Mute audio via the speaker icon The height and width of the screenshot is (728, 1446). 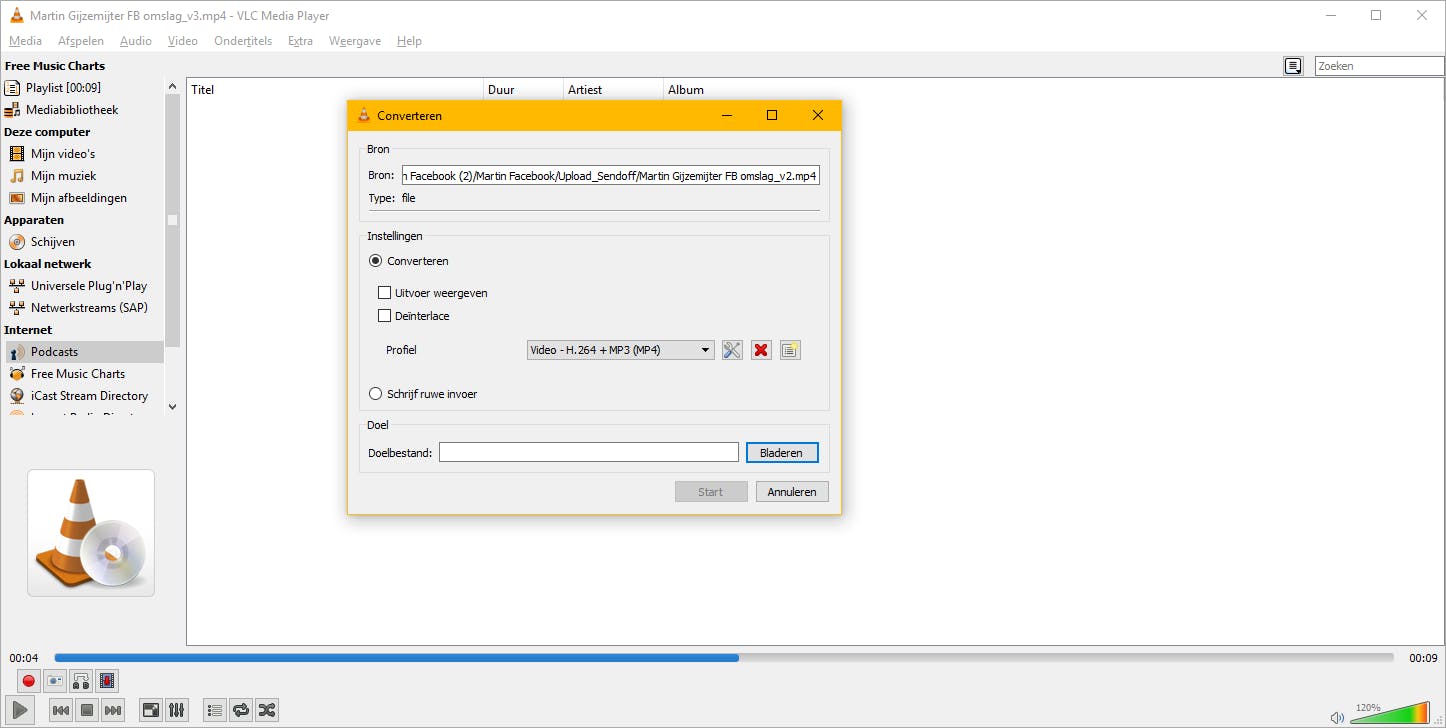[x=1337, y=717]
